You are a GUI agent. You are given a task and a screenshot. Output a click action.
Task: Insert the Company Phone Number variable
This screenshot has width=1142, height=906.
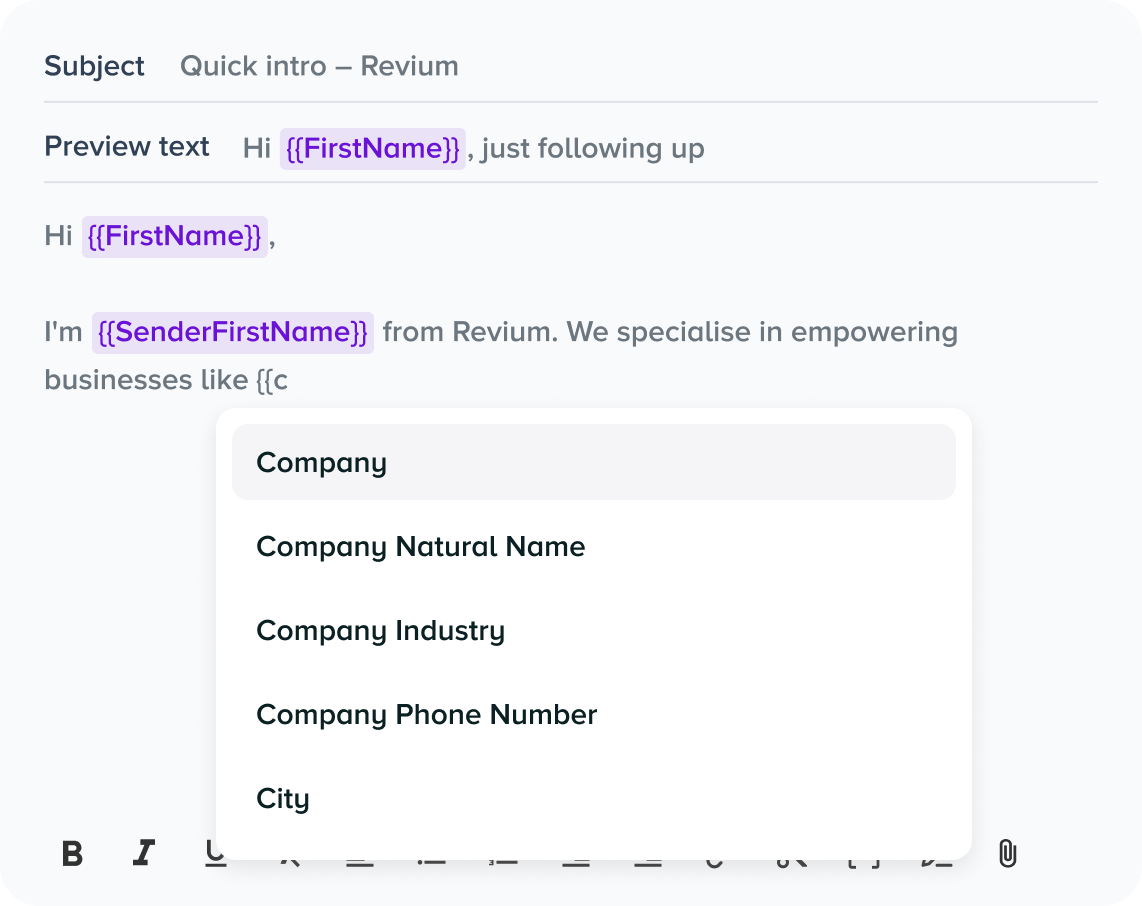[594, 714]
